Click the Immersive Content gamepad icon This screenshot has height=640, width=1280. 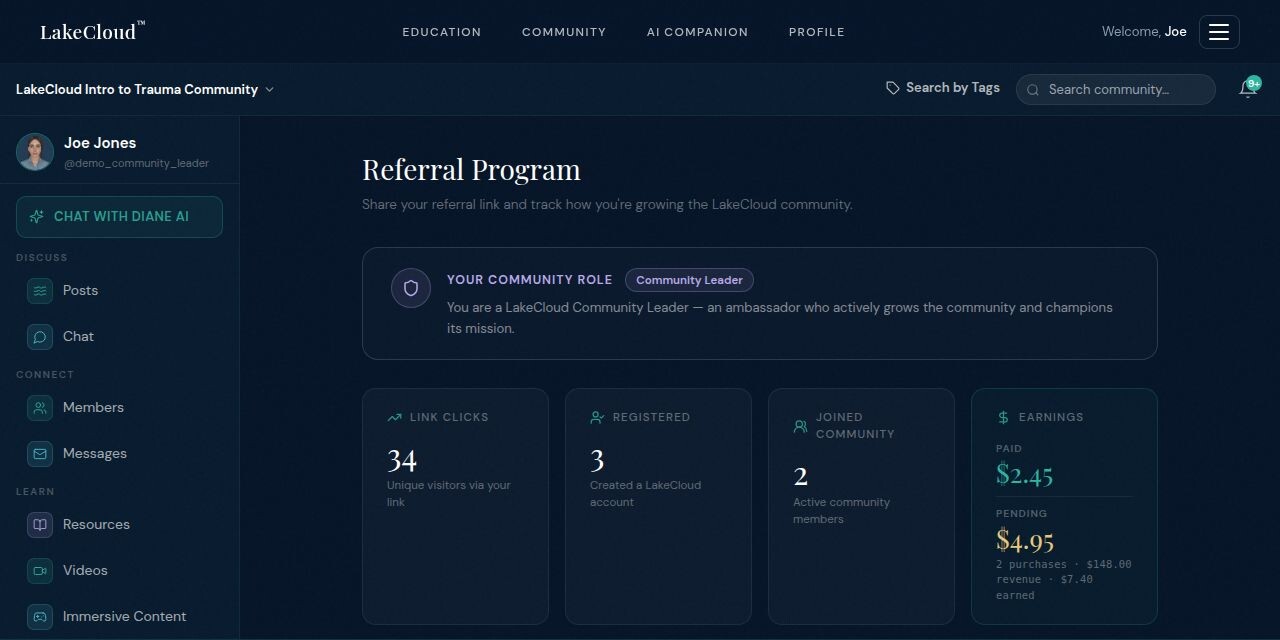[40, 617]
